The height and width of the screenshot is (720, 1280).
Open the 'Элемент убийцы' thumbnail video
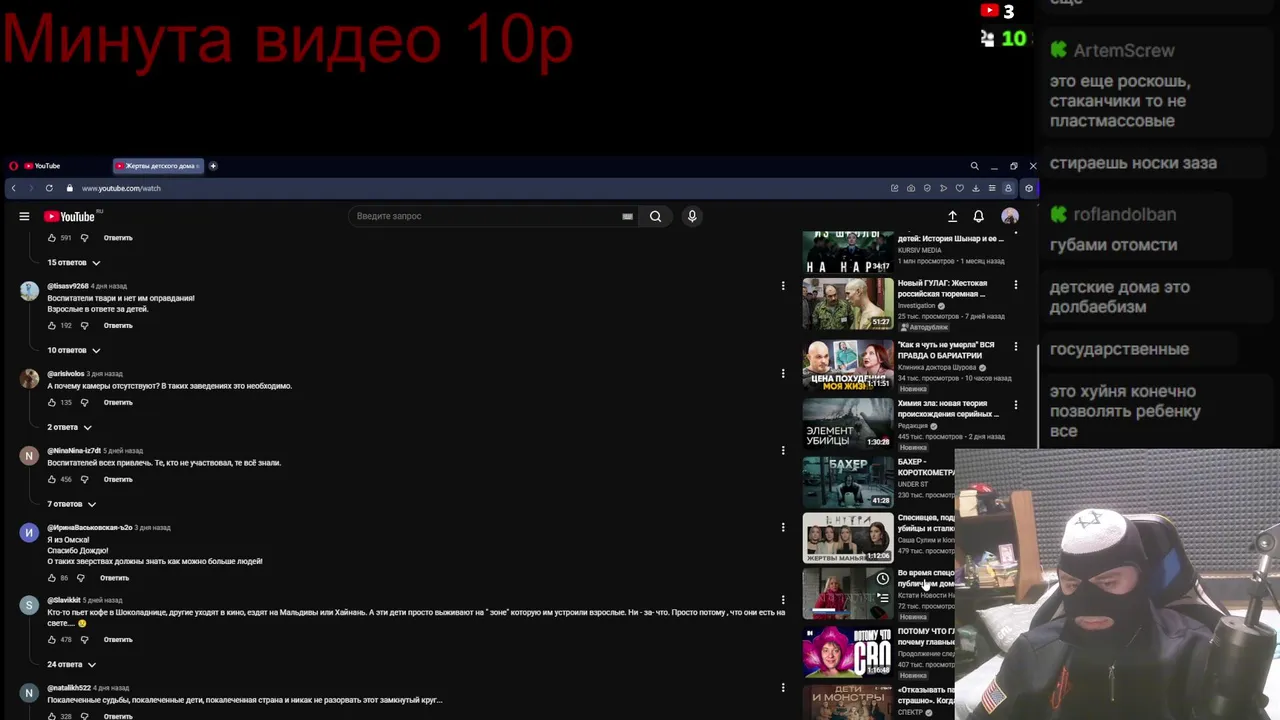click(x=848, y=423)
